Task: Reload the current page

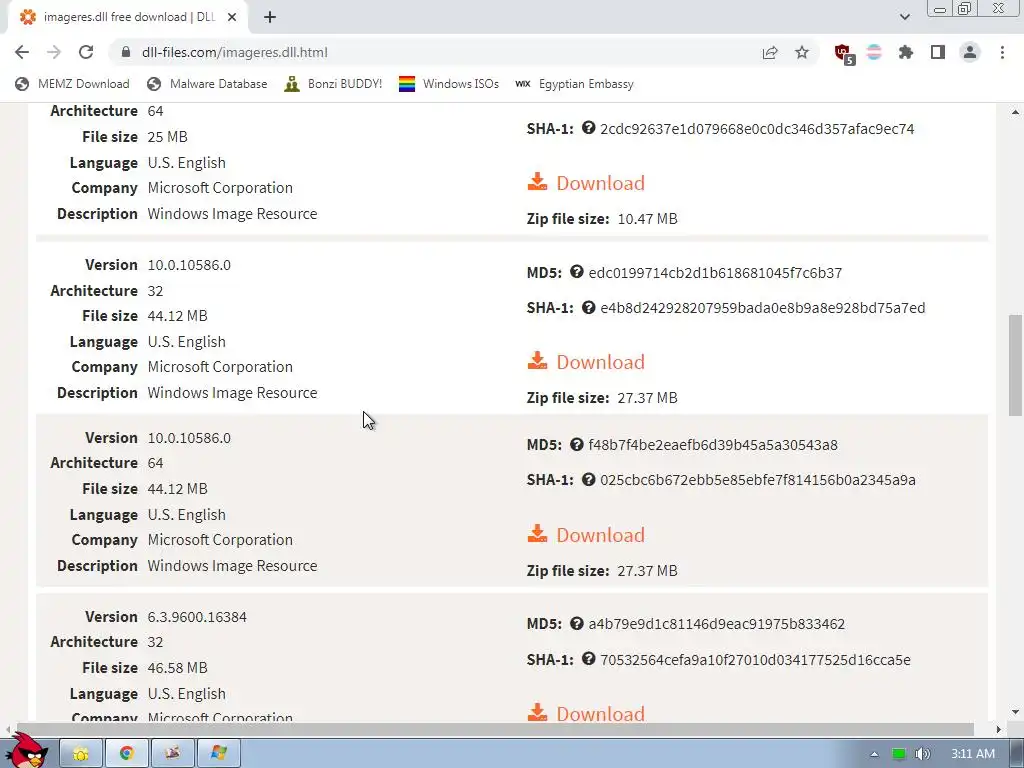Action: [x=86, y=52]
